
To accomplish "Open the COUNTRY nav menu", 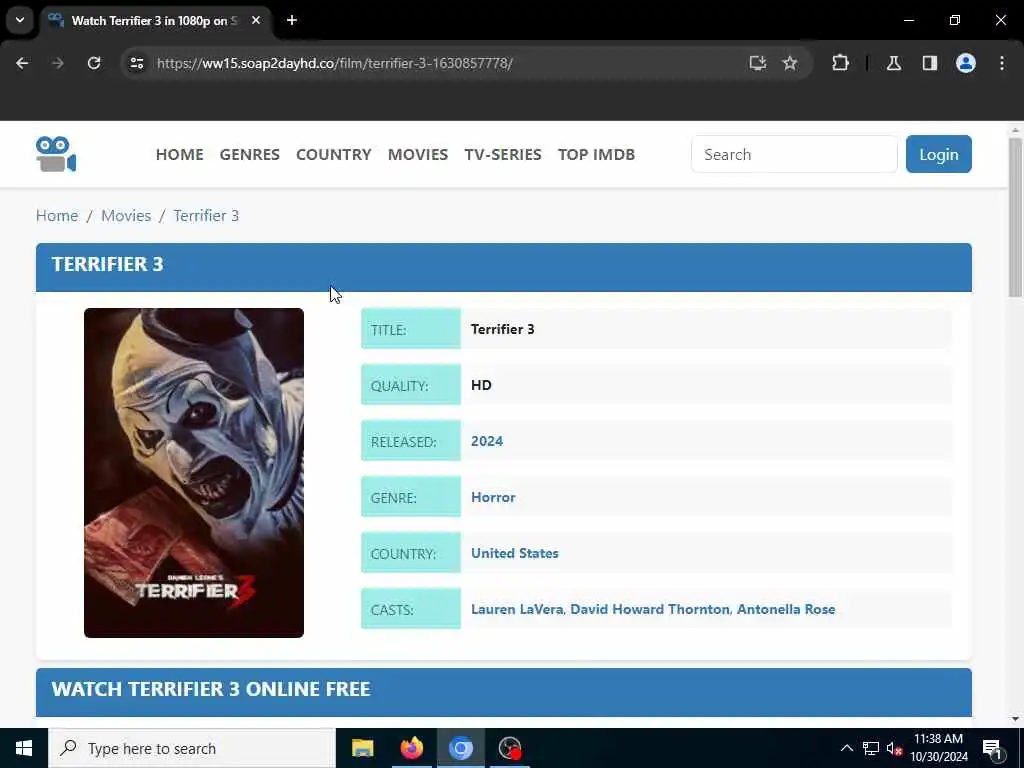I will tap(334, 155).
